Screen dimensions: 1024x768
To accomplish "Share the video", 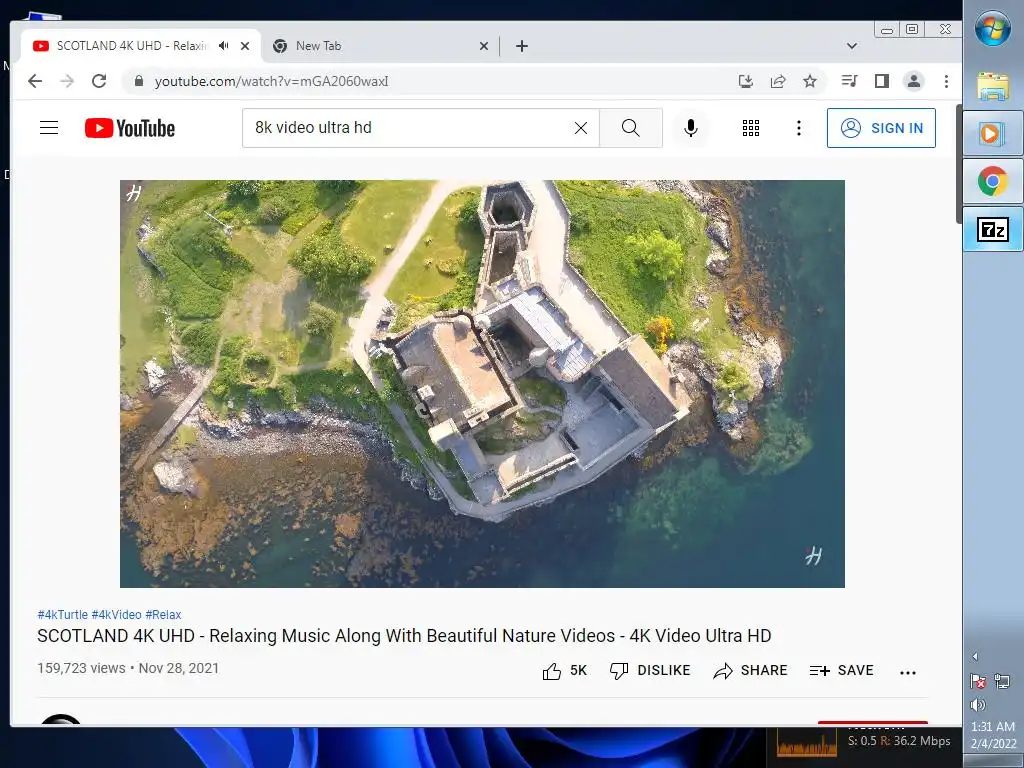I will click(750, 671).
